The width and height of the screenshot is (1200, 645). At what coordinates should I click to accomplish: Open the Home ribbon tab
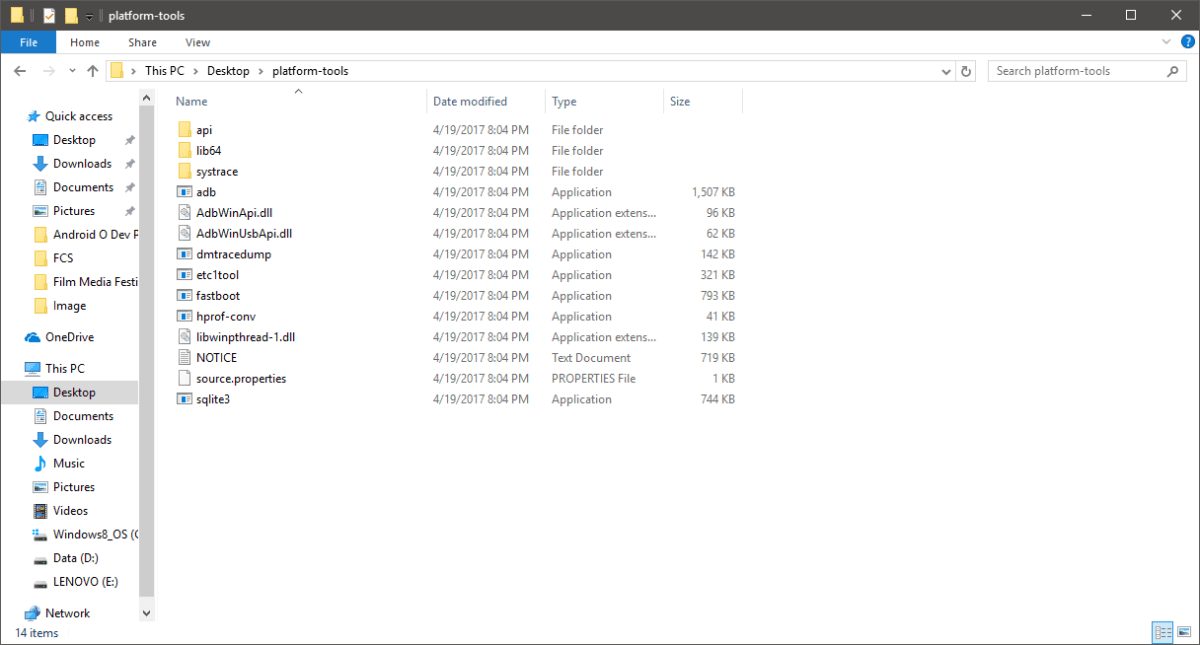point(85,42)
